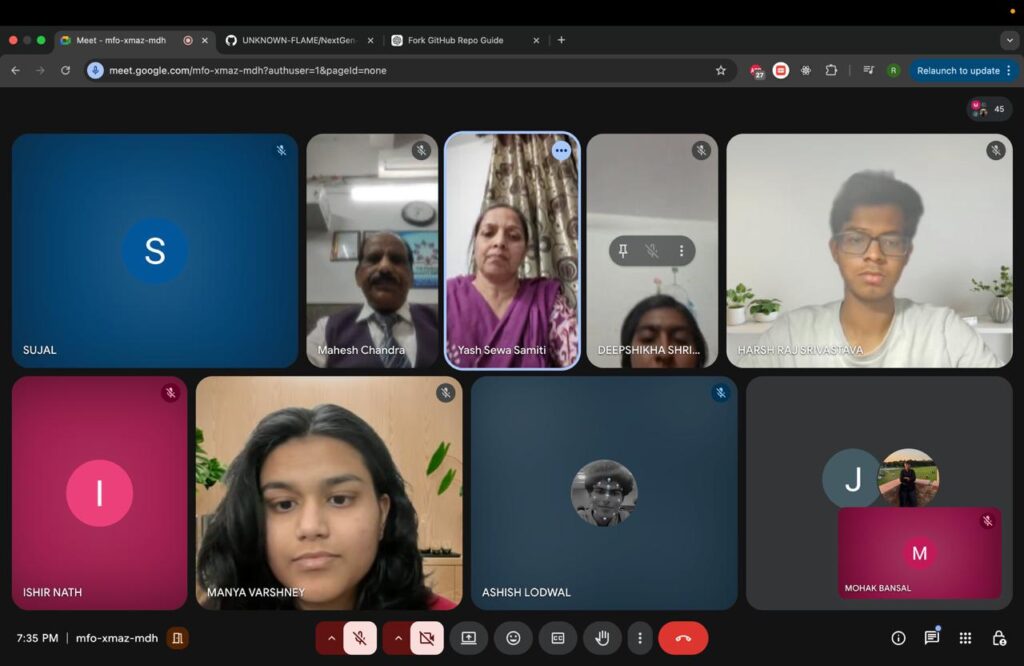The height and width of the screenshot is (666, 1024).
Task: Open meeting details info icon
Action: (898, 638)
